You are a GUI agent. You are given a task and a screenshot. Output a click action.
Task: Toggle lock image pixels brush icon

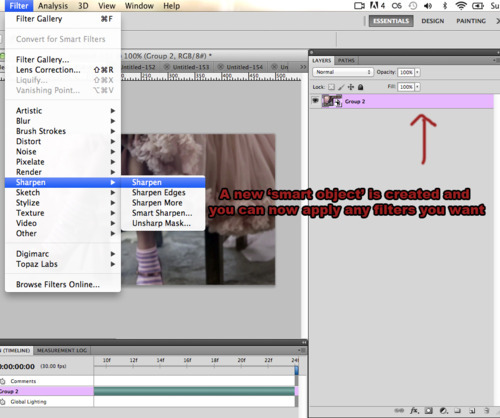tap(341, 87)
